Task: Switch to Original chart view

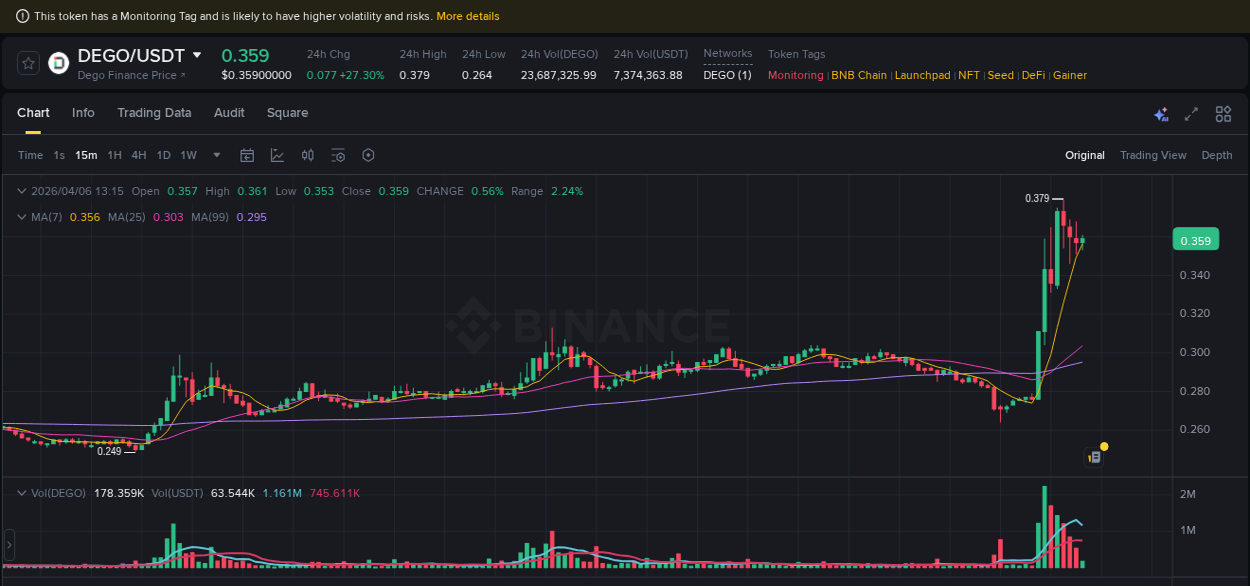Action: point(1085,155)
